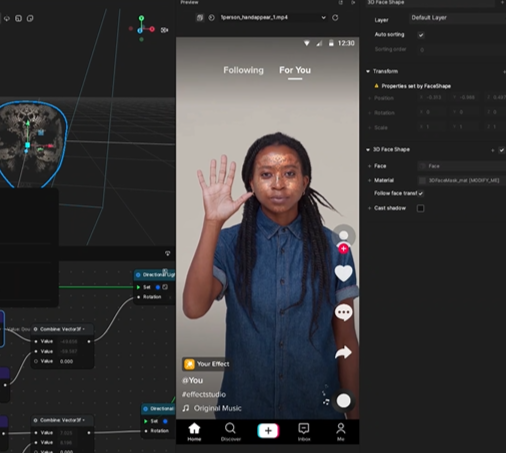Viewport: 506px width, 453px height.
Task: Open the Inbox icon
Action: click(304, 432)
